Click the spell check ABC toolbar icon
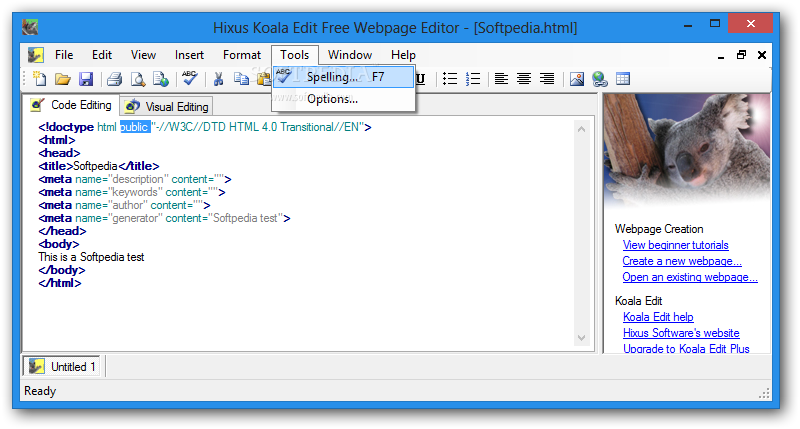 click(x=190, y=78)
